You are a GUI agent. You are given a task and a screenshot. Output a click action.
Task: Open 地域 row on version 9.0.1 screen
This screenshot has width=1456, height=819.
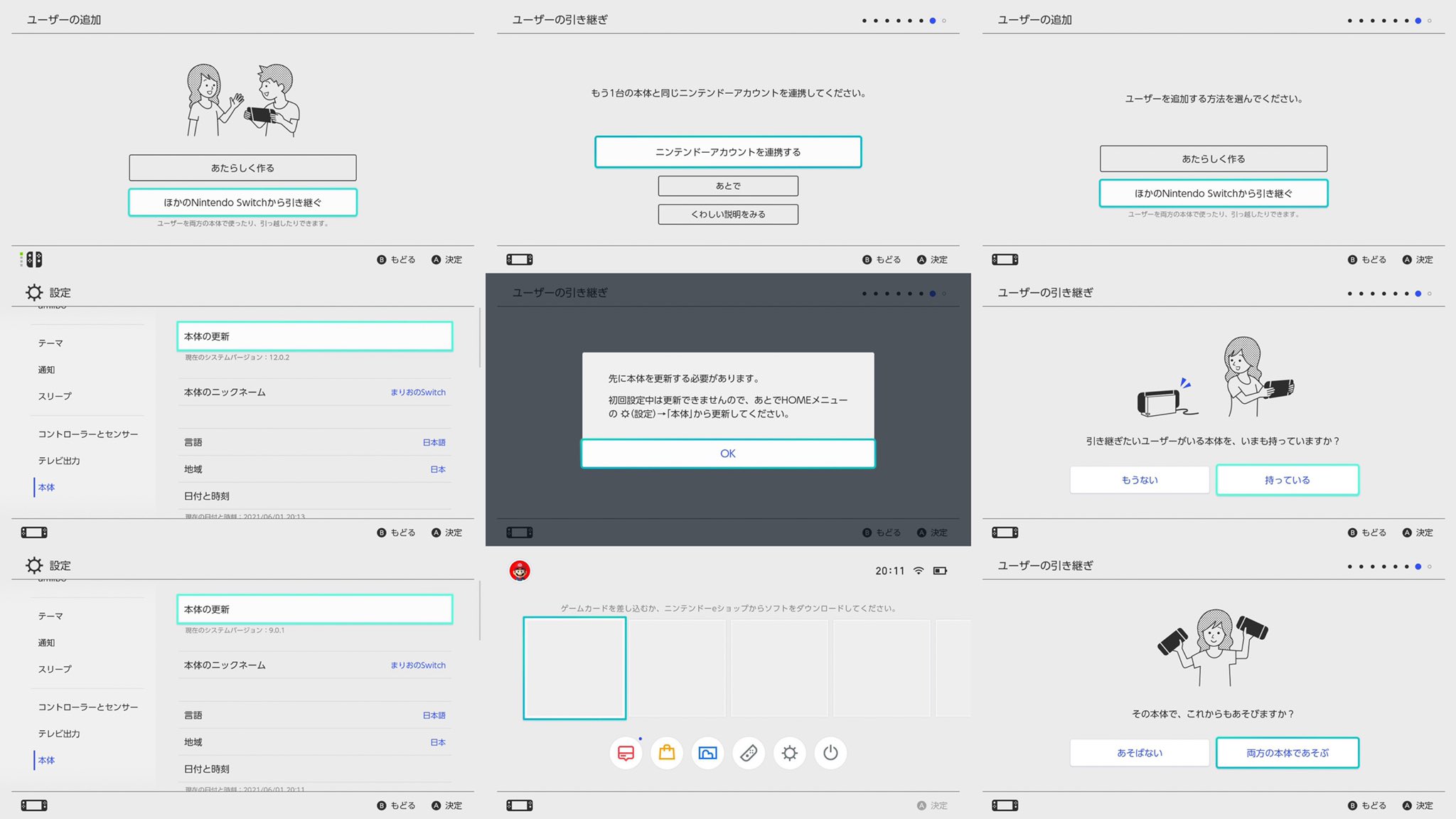click(x=314, y=742)
